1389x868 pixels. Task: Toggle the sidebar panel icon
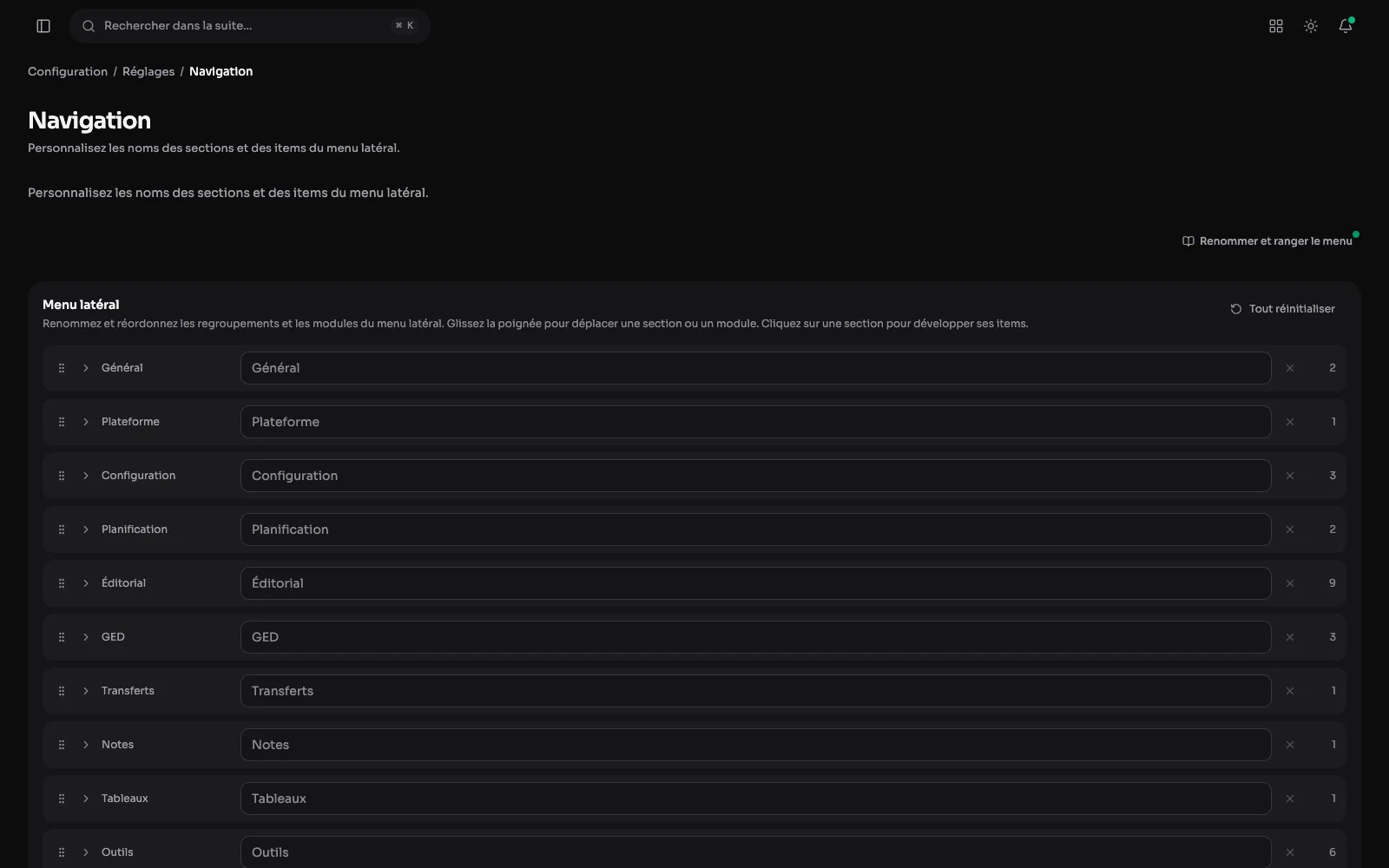[x=43, y=26]
